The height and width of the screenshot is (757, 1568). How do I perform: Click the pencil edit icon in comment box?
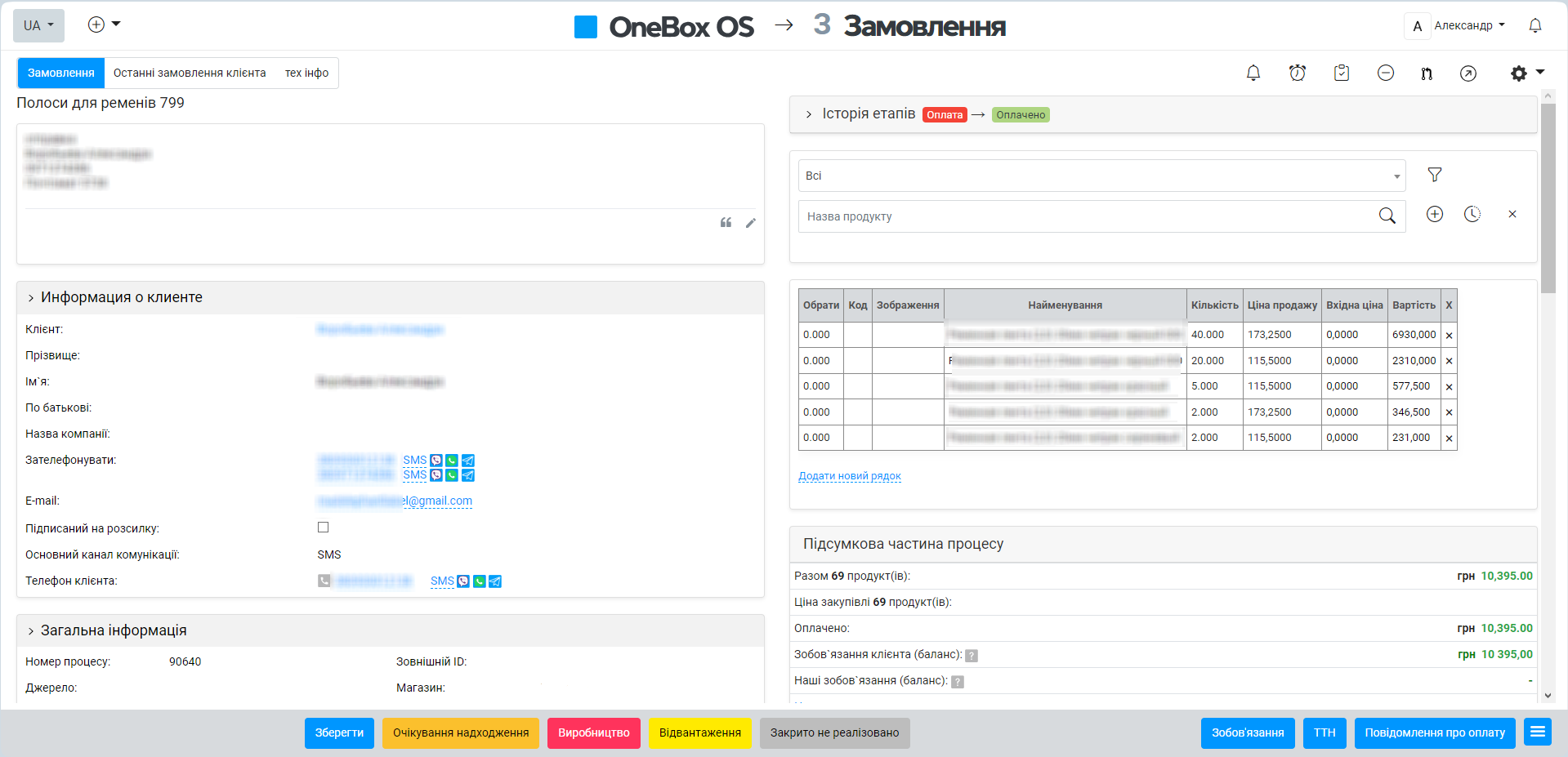coord(750,223)
